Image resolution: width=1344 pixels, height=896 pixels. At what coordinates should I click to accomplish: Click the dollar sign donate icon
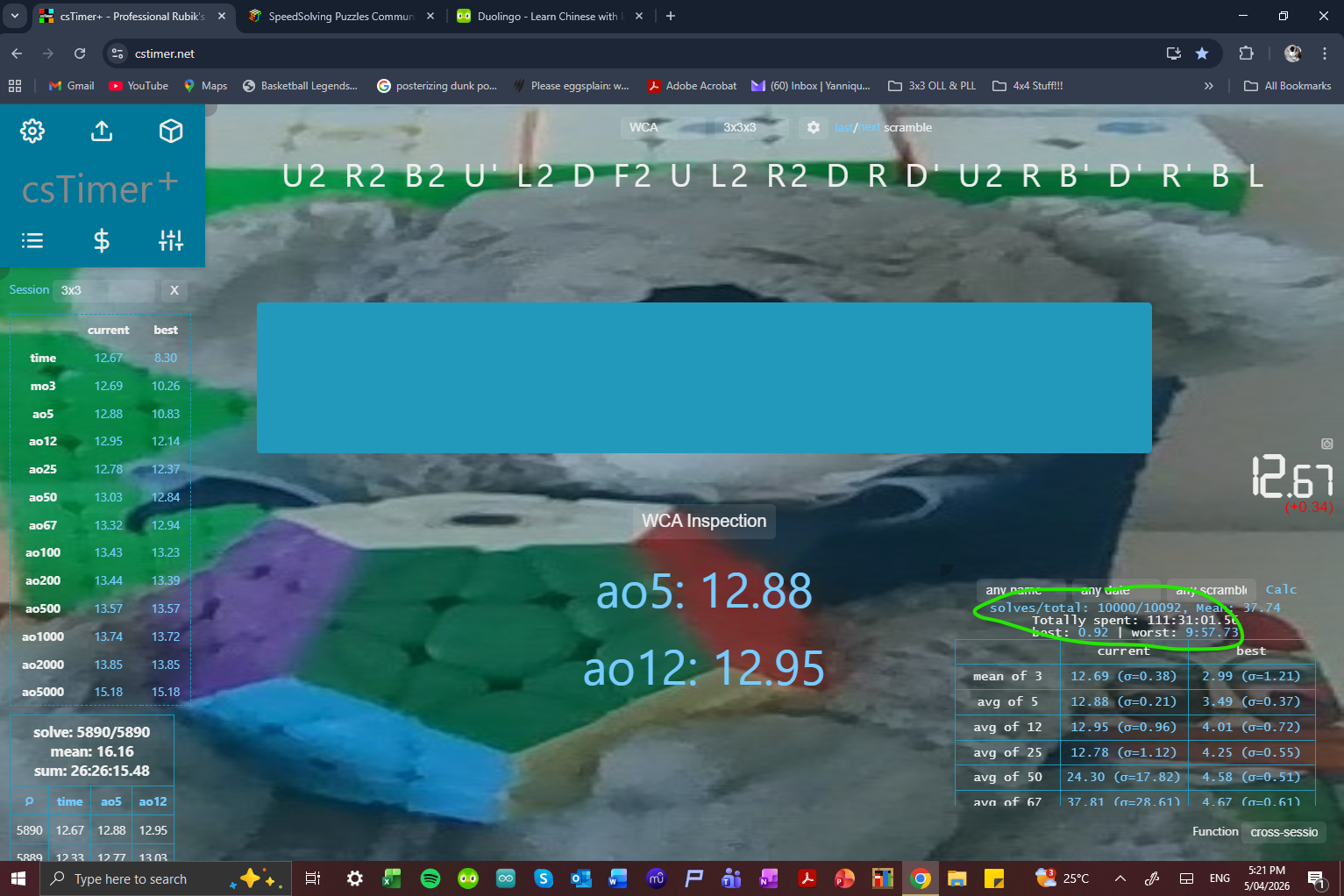102,240
